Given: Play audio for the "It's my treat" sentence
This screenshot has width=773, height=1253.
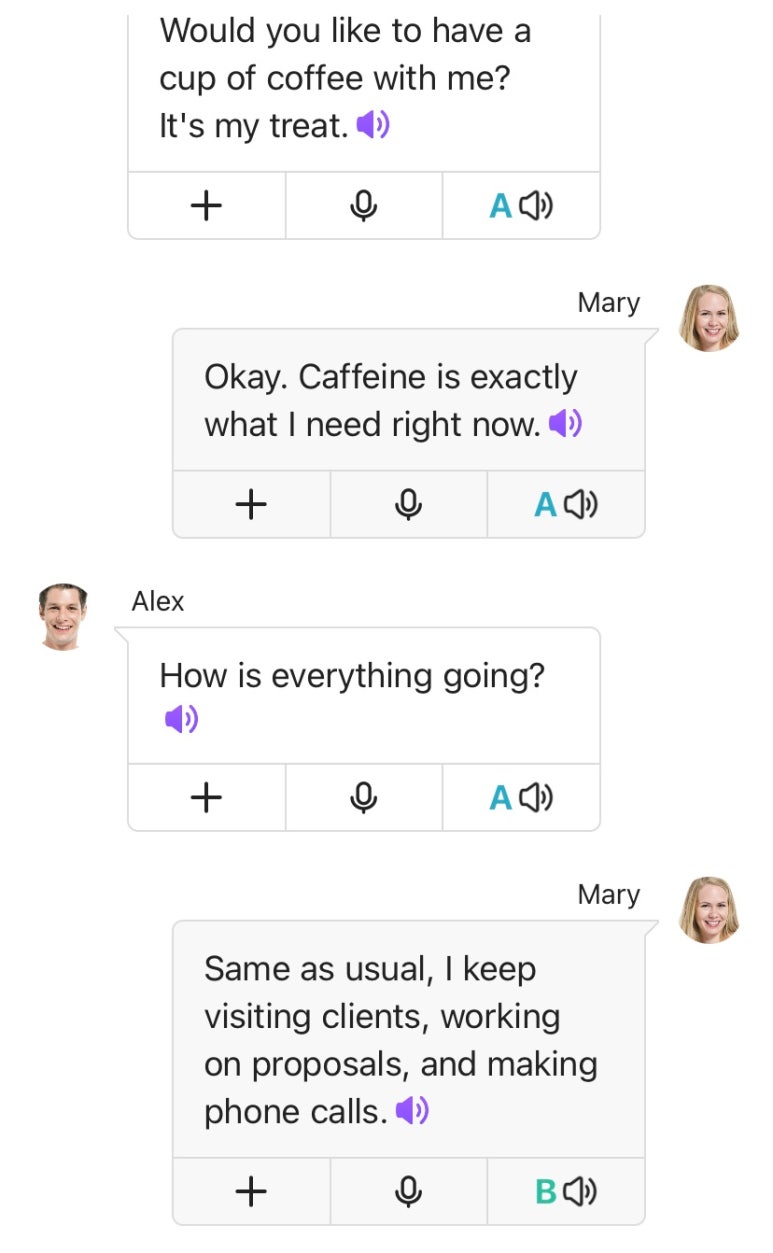Looking at the screenshot, I should (374, 126).
